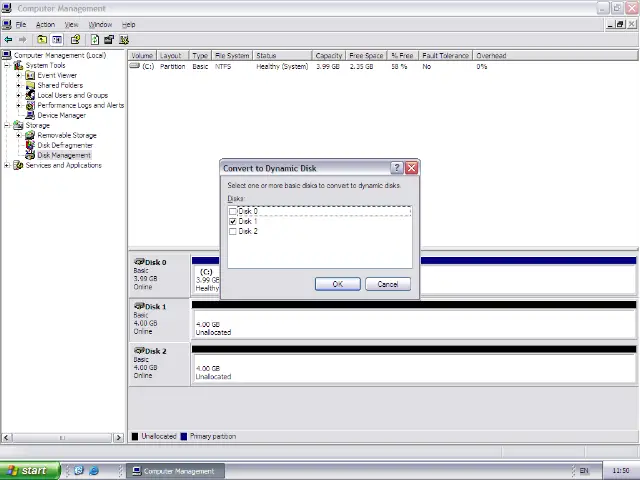Click the Forward arrow in the toolbar
The image size is (640, 480).
click(22, 40)
